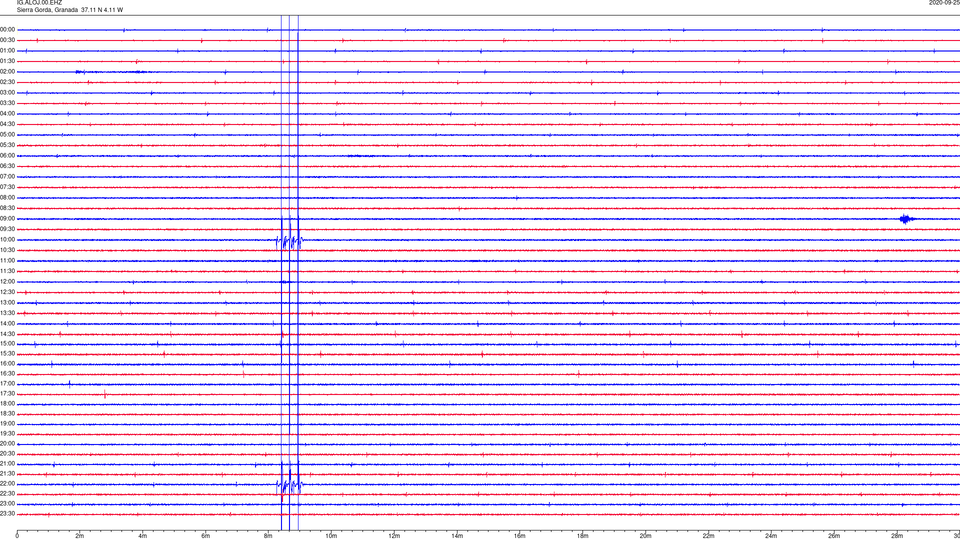Viewport: 960px width, 540px height.
Task: Click the 14m tick label on time axis
Action: click(x=457, y=536)
